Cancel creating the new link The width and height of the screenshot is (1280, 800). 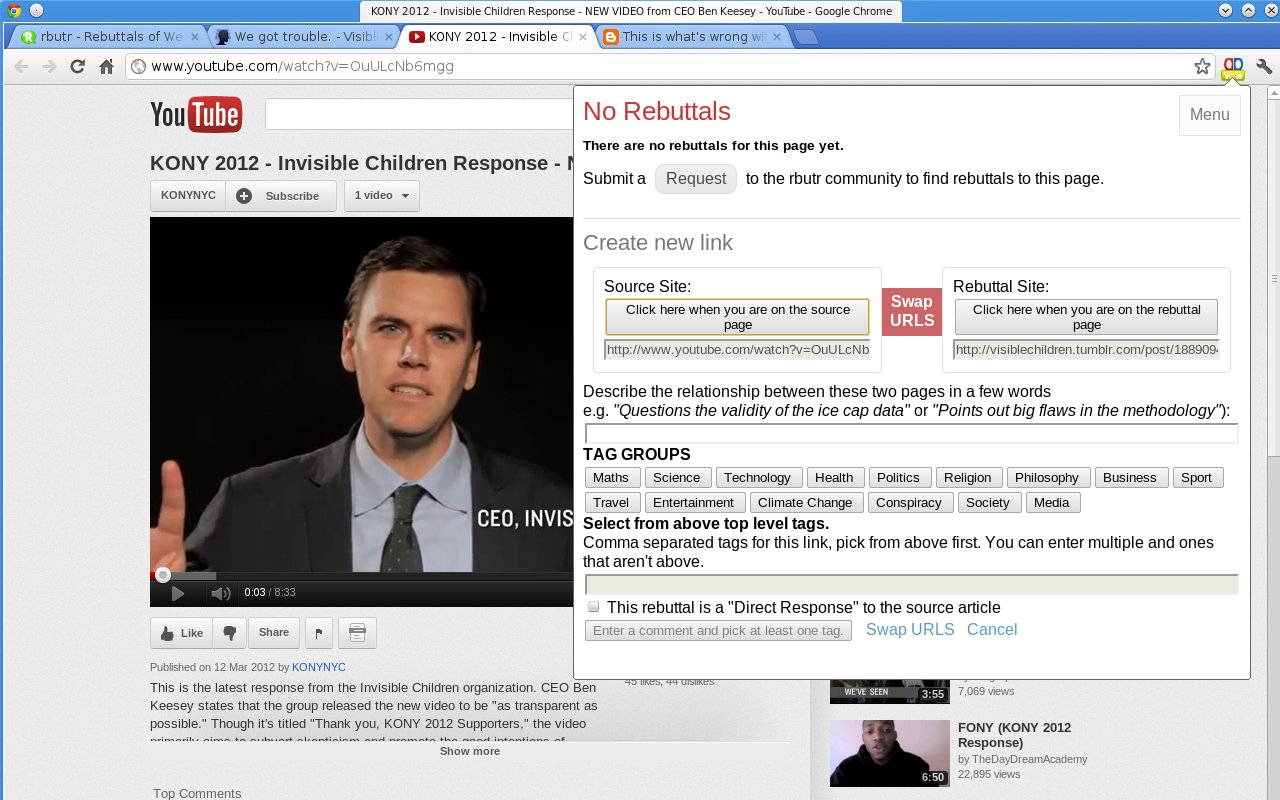[x=992, y=630]
